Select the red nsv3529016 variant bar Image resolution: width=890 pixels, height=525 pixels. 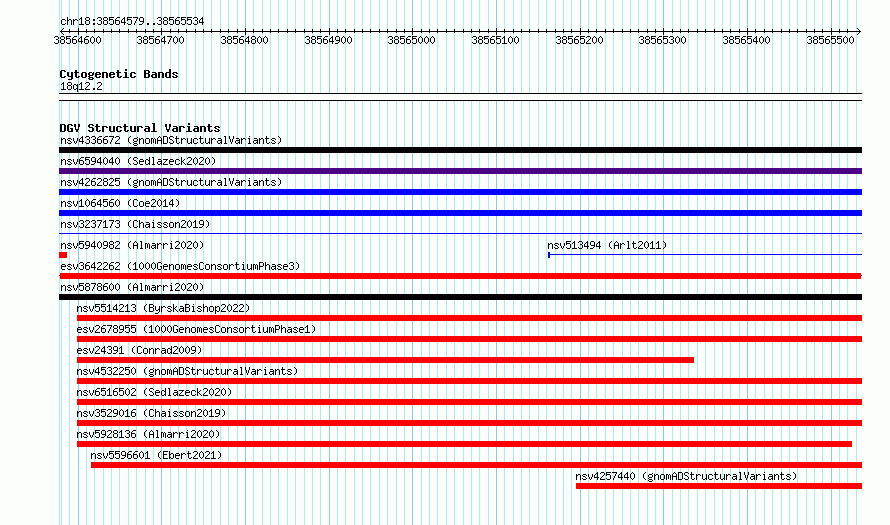pos(469,423)
